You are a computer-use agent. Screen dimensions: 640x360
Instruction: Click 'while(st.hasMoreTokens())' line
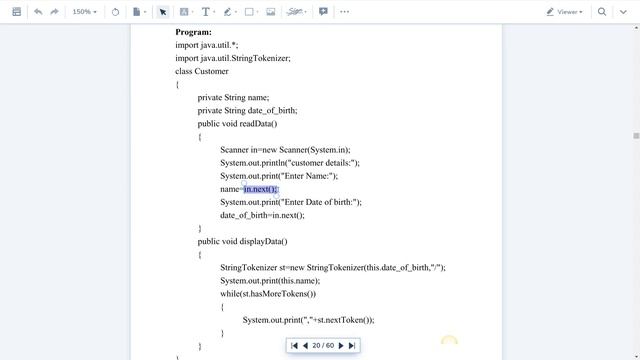coord(268,293)
